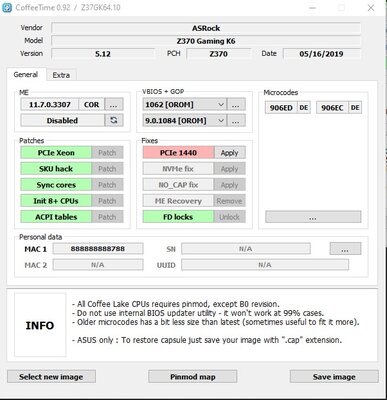The height and width of the screenshot is (400, 387).
Task: Click the Save image button
Action: [x=334, y=377]
